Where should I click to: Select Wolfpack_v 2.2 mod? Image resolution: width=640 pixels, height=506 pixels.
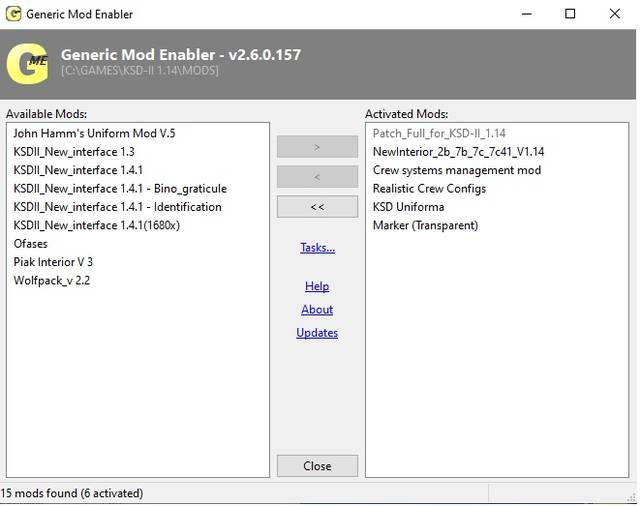[x=52, y=280]
